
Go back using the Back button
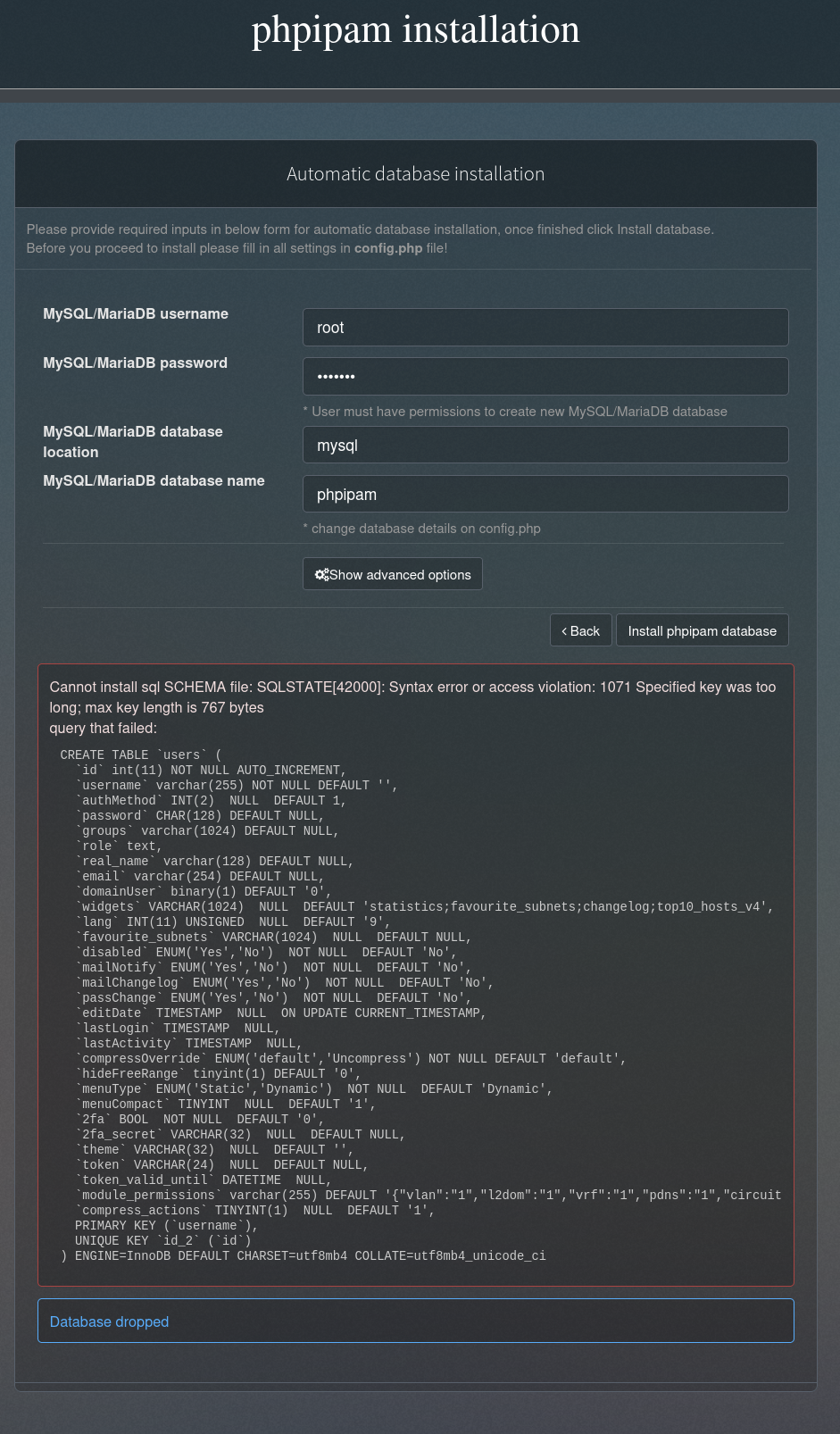point(581,631)
